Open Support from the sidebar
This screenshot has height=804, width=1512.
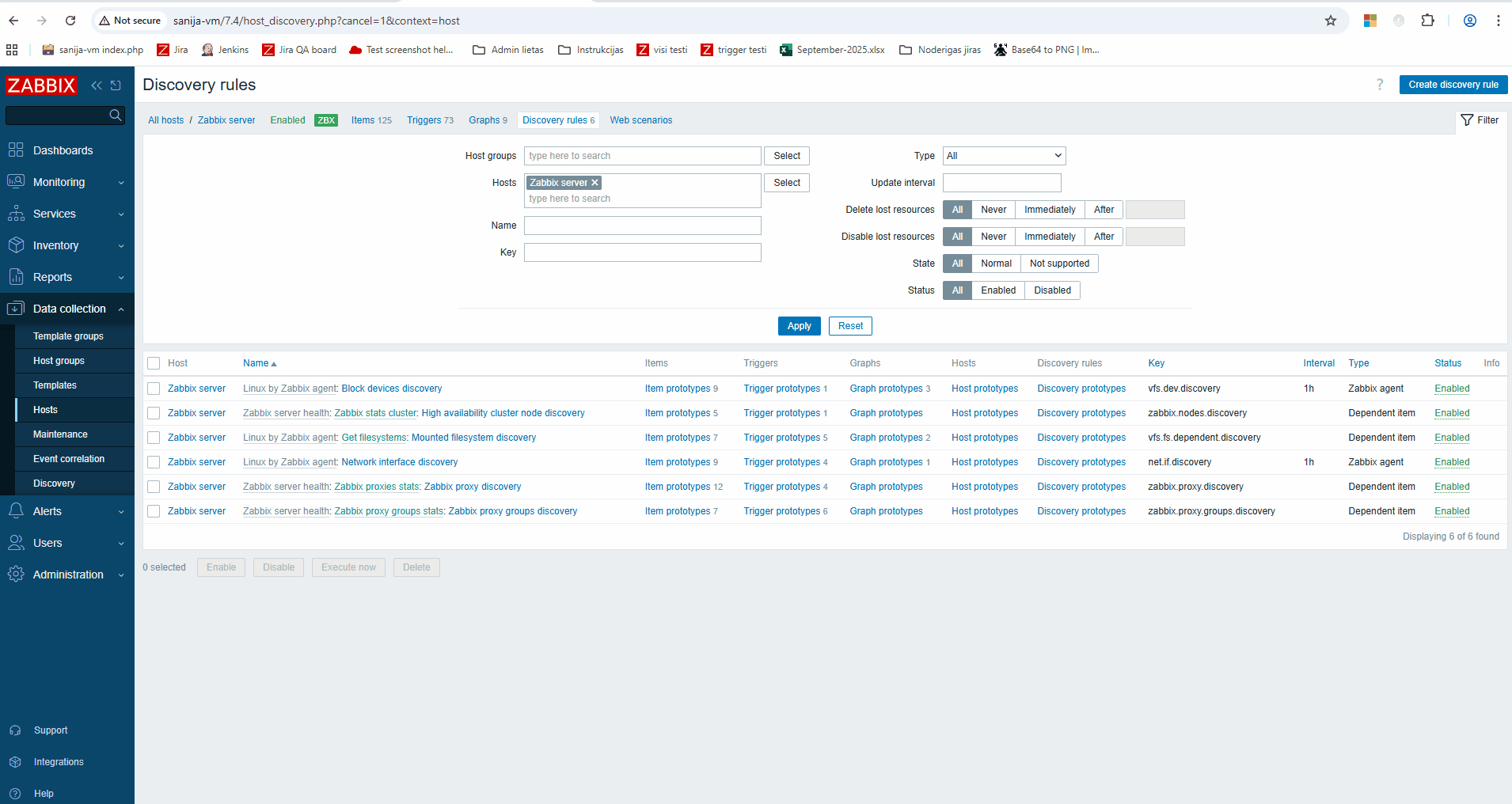tap(51, 730)
